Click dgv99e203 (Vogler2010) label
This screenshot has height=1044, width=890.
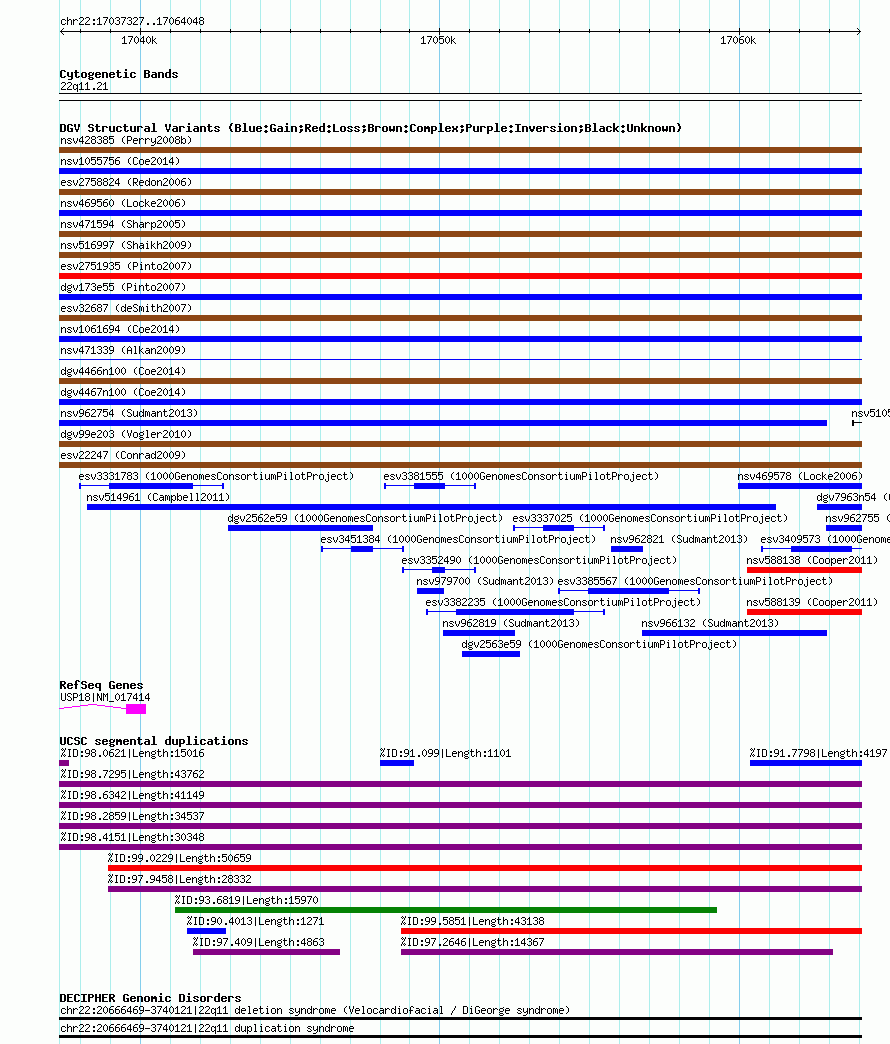click(126, 434)
